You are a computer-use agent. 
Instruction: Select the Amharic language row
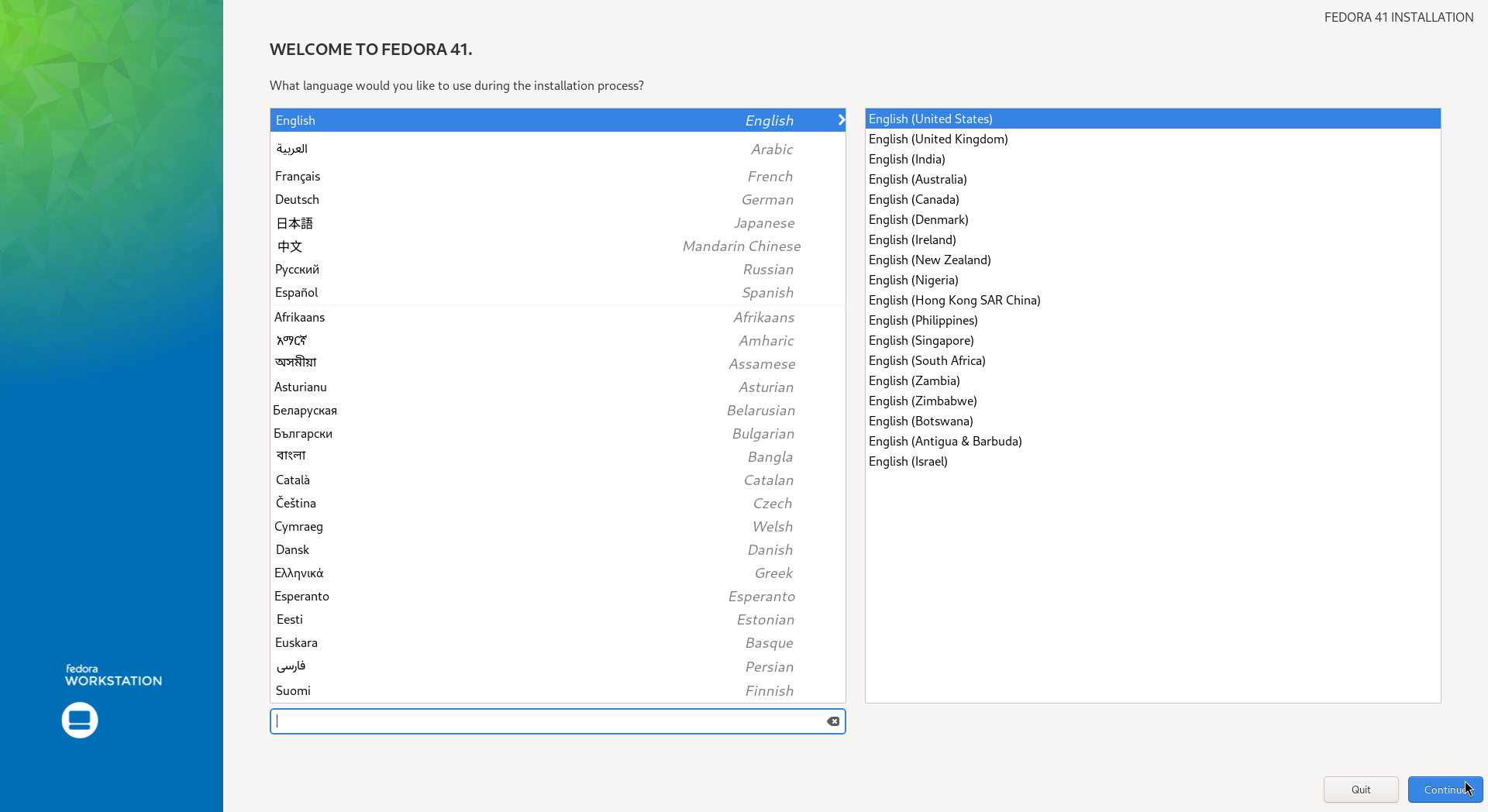coord(557,341)
